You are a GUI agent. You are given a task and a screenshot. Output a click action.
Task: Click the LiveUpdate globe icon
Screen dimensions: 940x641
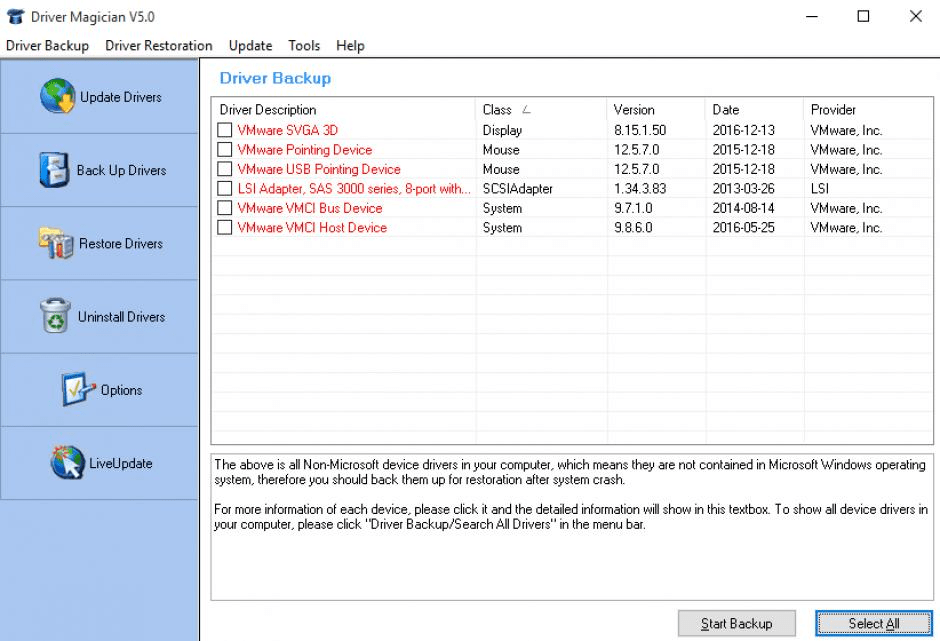click(x=67, y=463)
